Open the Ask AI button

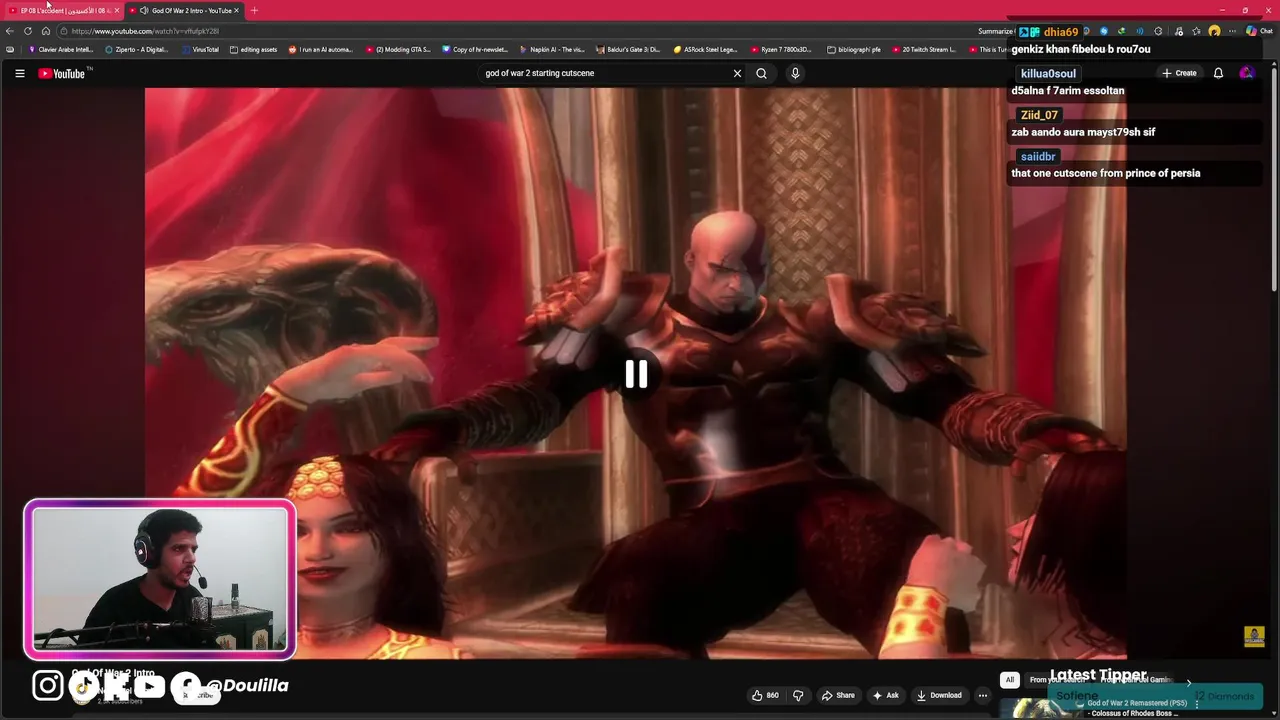886,695
